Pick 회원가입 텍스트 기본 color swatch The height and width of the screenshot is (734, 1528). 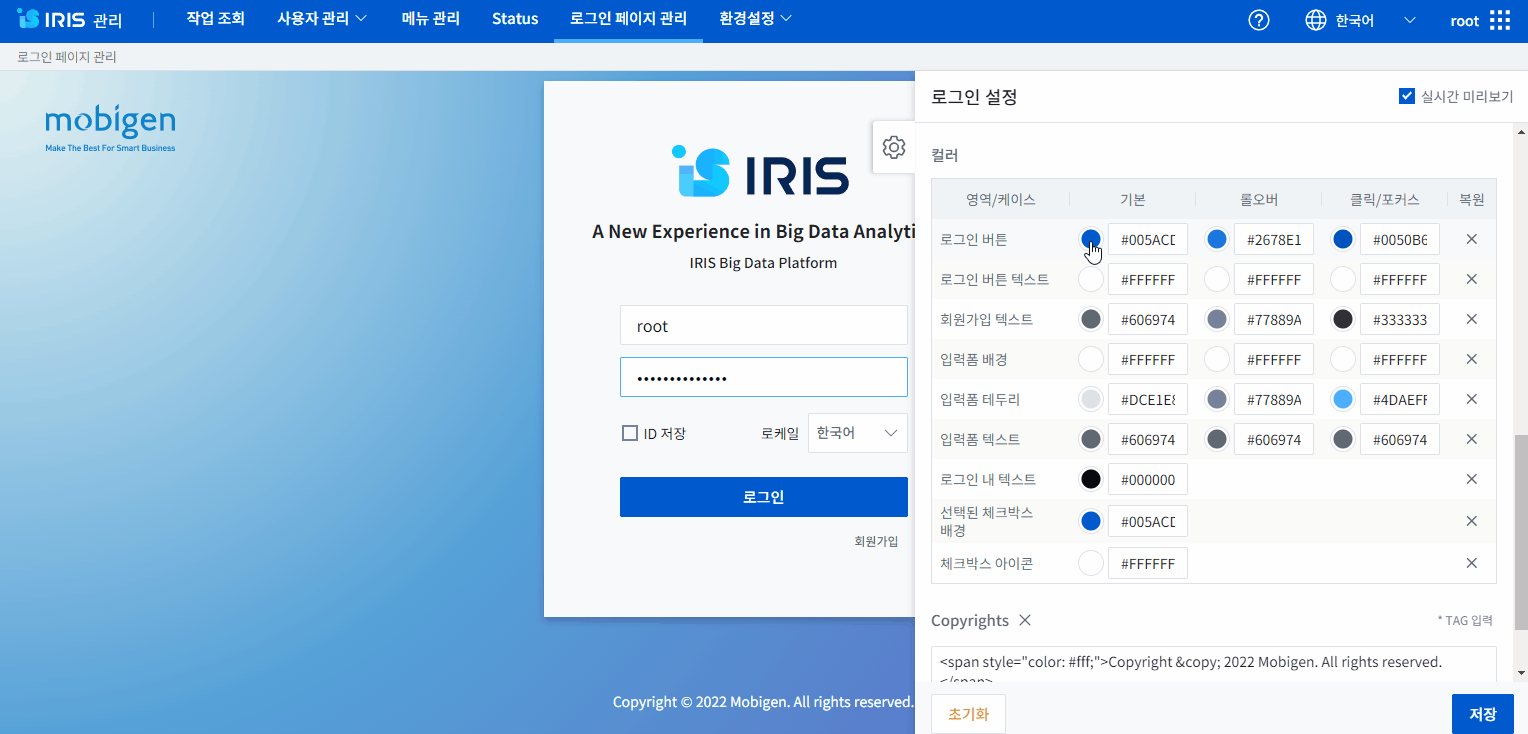click(x=1091, y=319)
